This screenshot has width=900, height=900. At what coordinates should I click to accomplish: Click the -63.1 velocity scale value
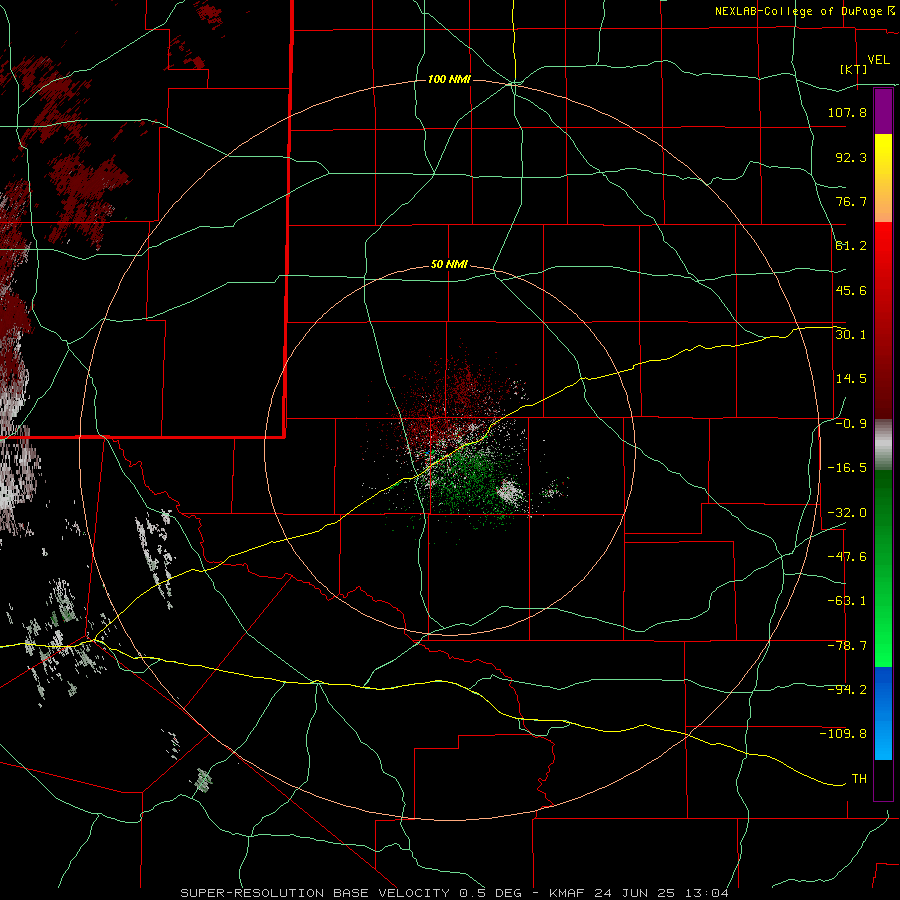pyautogui.click(x=847, y=601)
